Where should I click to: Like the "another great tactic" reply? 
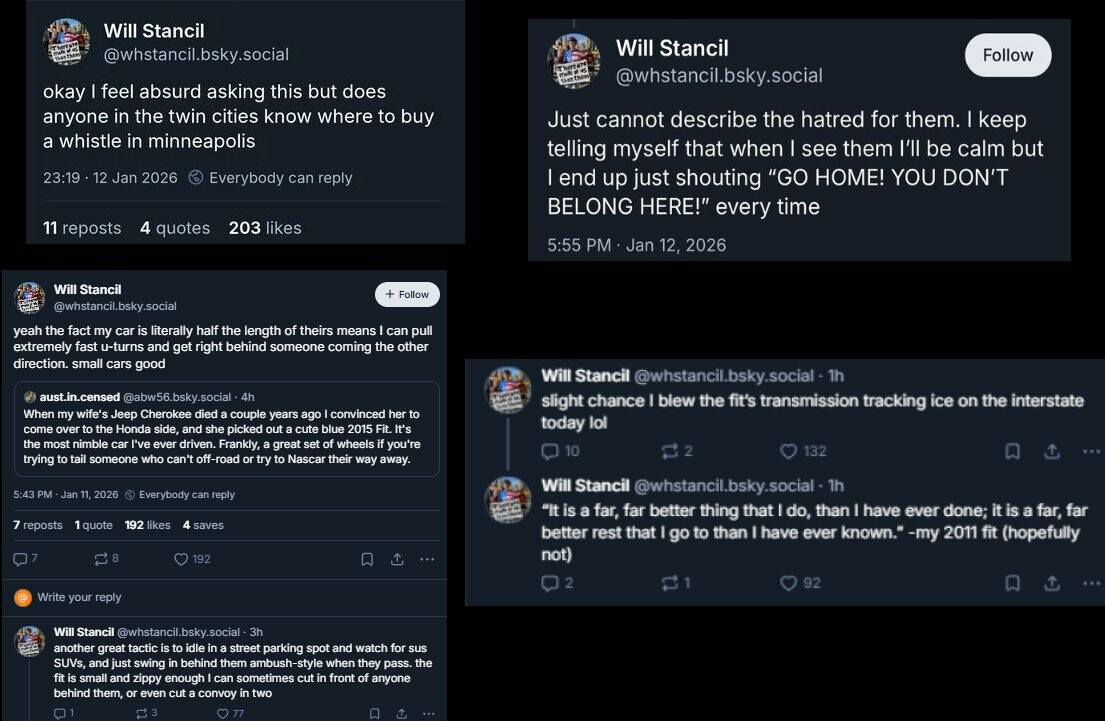click(x=222, y=713)
